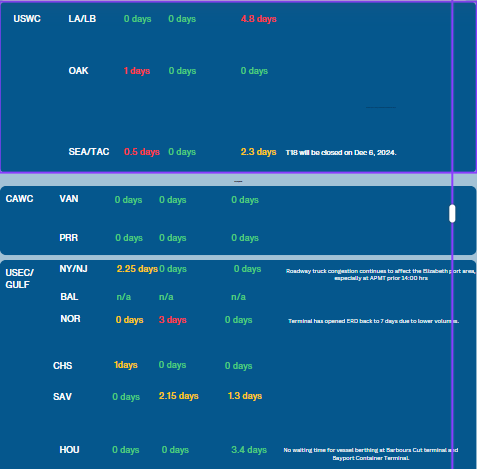This screenshot has height=469, width=477.
Task: Click the USWC region heading
Action: tap(27, 19)
